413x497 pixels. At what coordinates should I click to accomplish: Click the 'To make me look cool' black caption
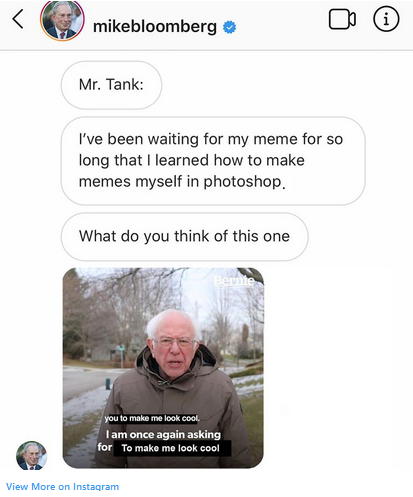tap(172, 448)
